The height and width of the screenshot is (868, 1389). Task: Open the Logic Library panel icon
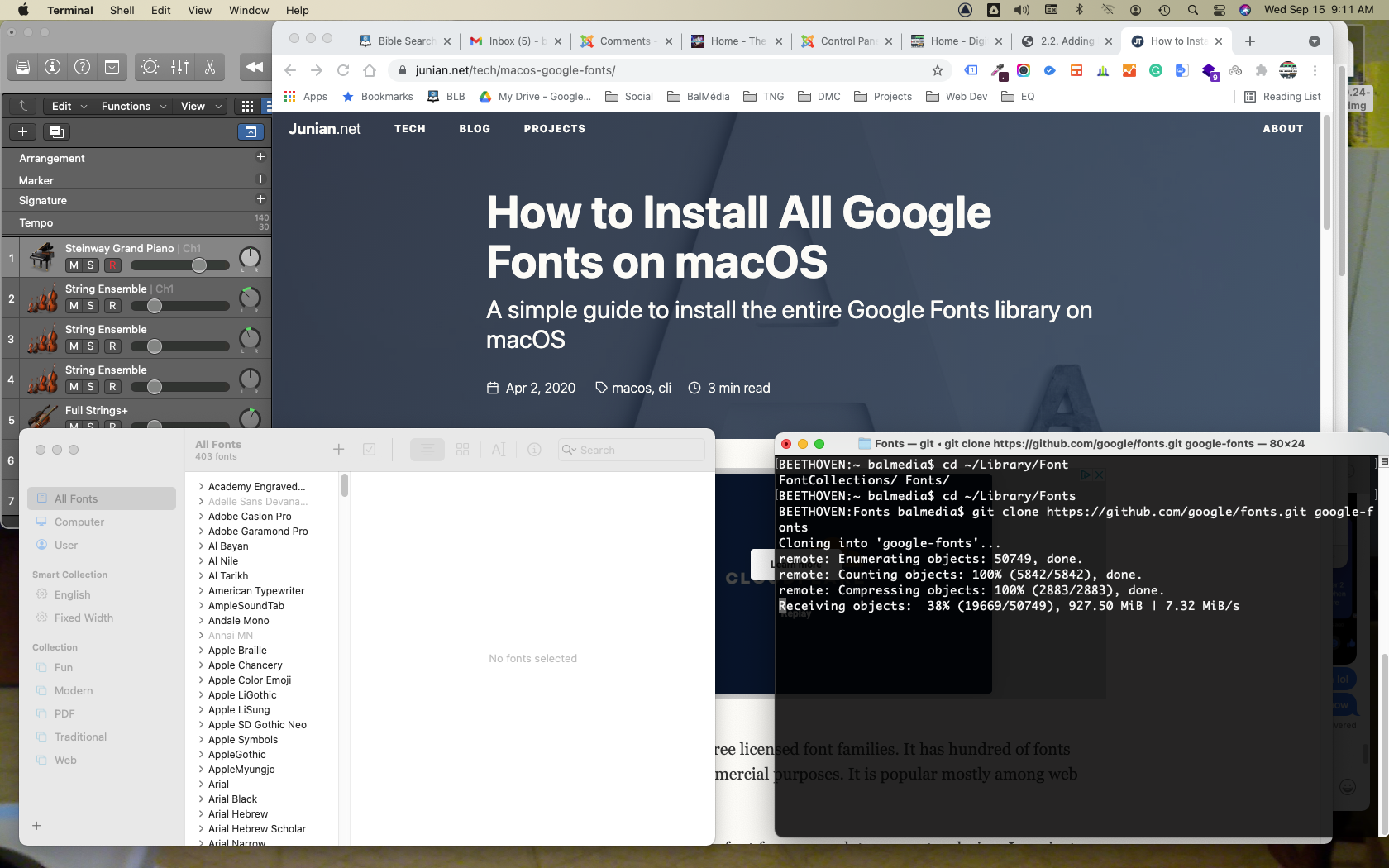tap(23, 67)
